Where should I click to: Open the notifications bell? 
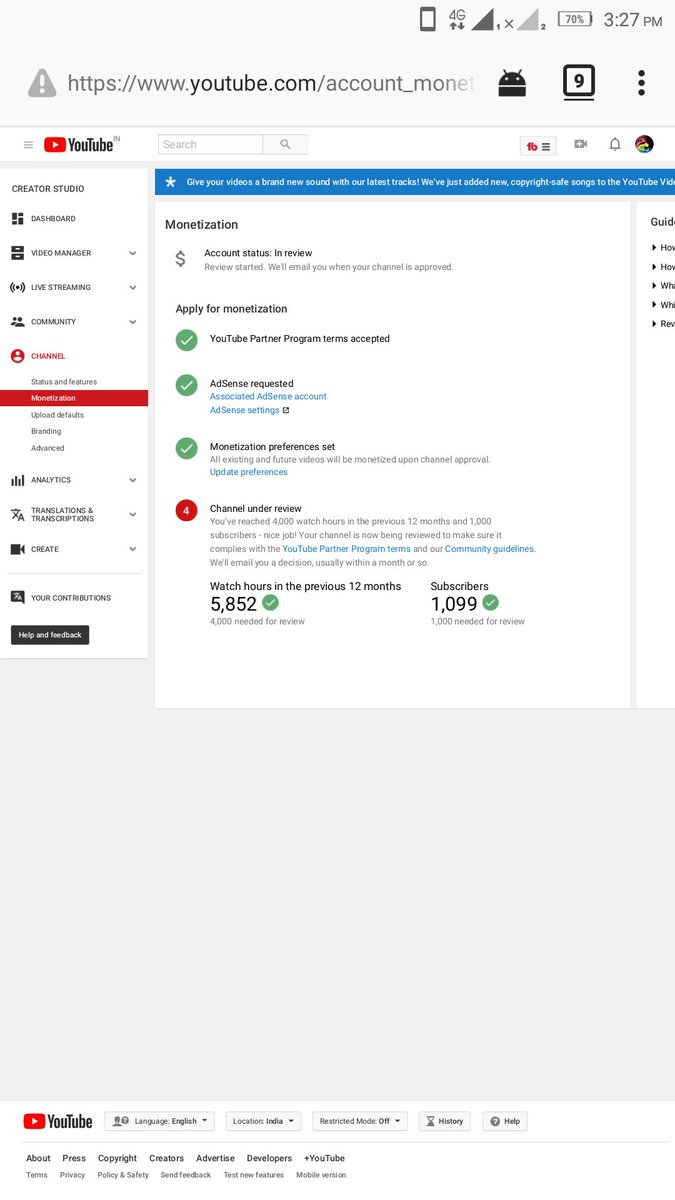click(x=615, y=144)
